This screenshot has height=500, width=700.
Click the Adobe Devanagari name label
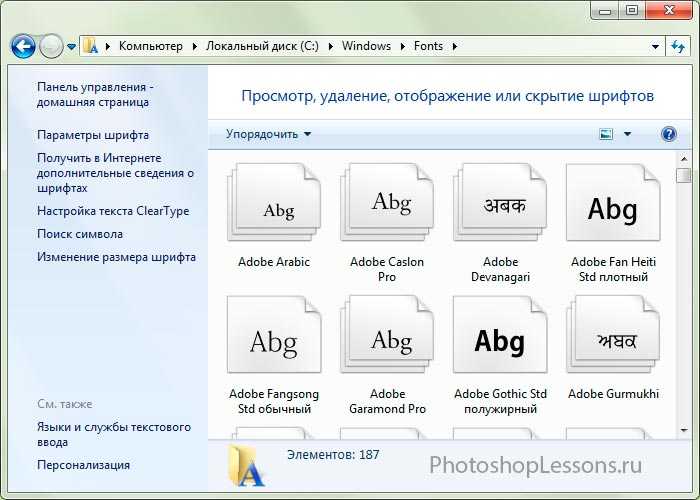[x=500, y=269]
